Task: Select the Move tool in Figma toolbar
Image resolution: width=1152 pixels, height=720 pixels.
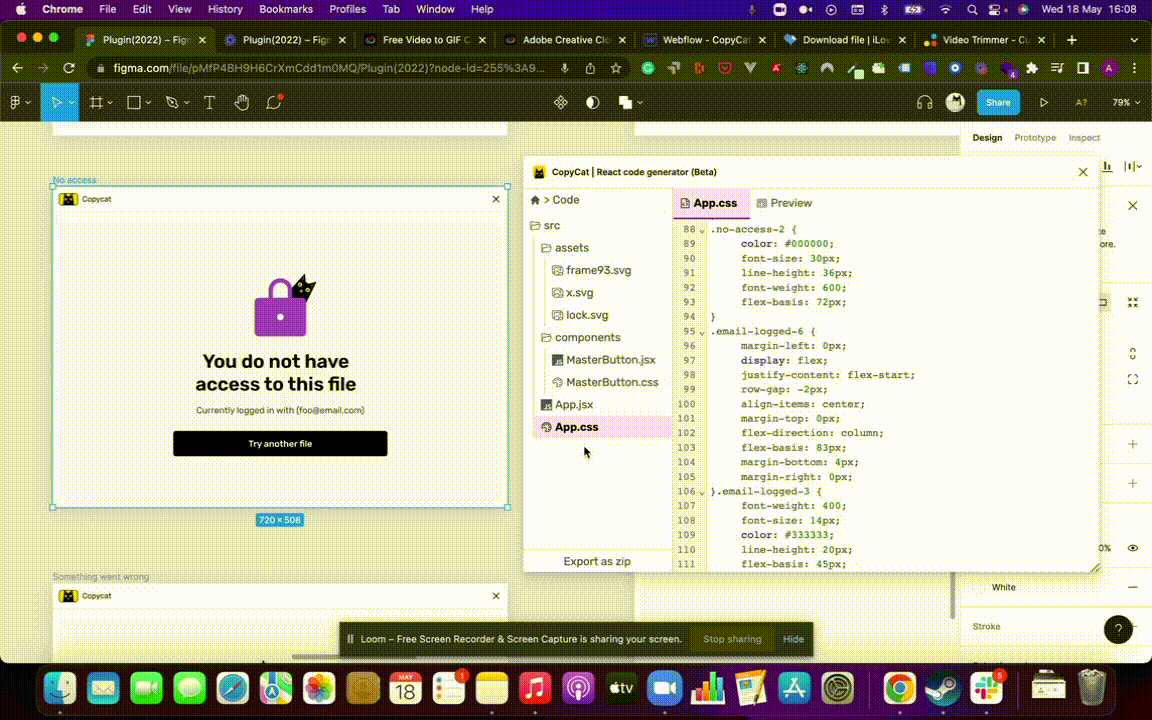Action: 57,103
